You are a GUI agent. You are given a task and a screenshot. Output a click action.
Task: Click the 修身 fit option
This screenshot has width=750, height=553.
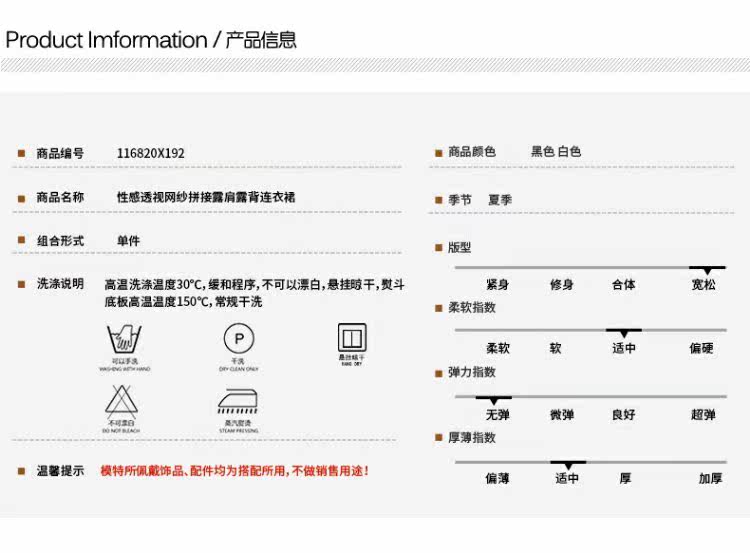562,285
